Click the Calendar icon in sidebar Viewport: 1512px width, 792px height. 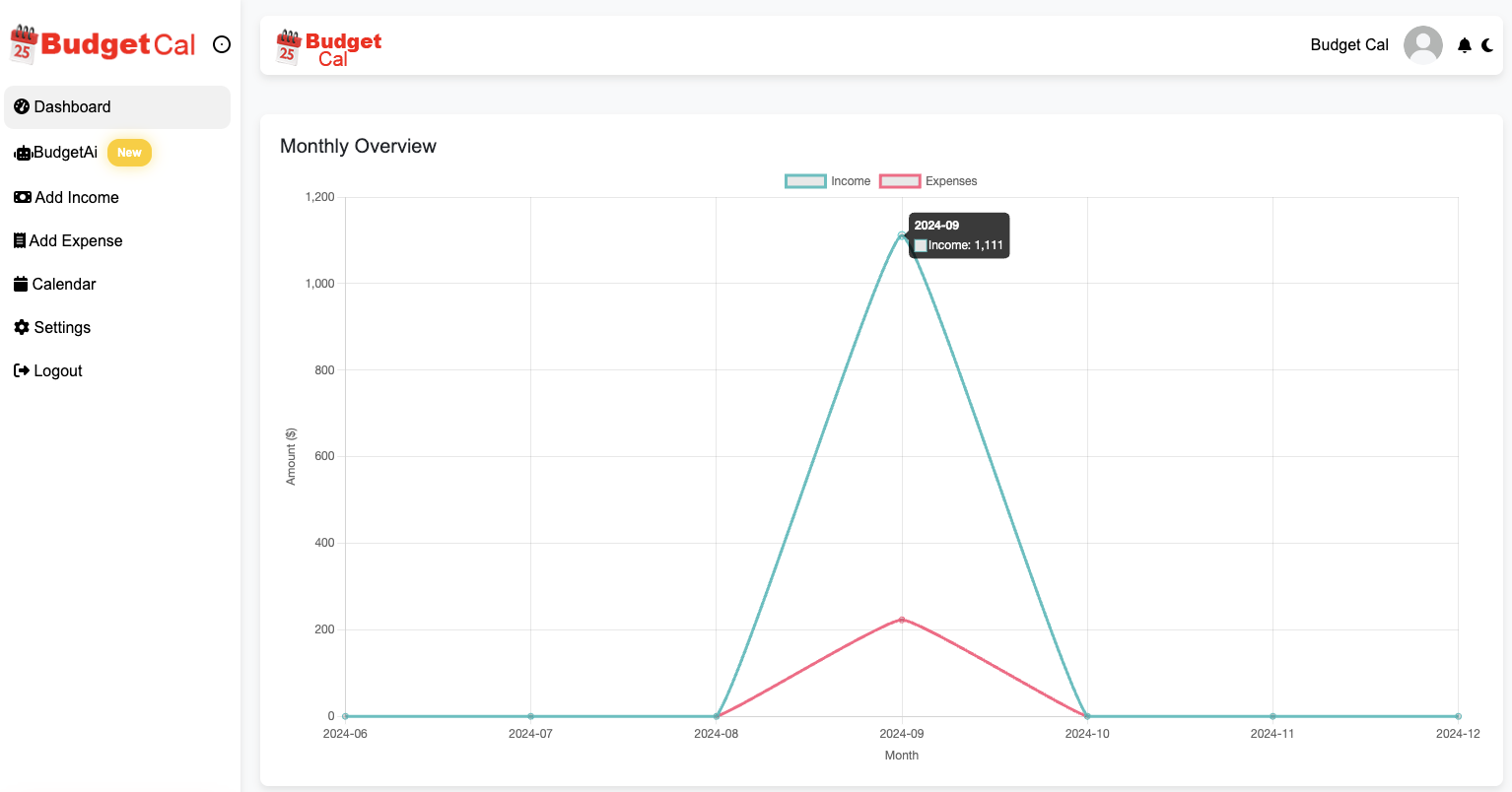21,284
